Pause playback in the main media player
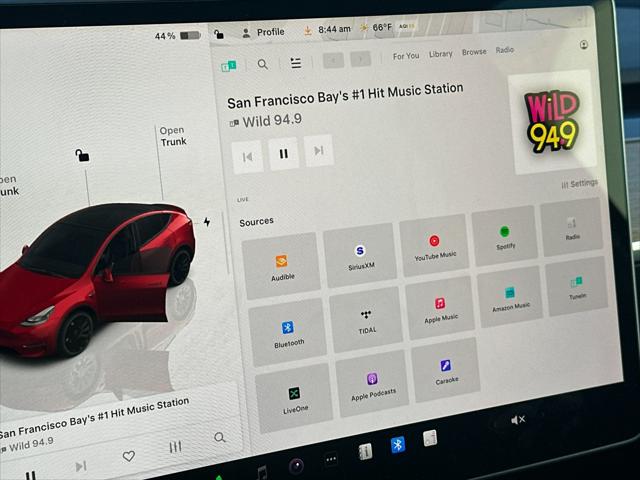Viewport: 640px width, 480px height. [284, 153]
